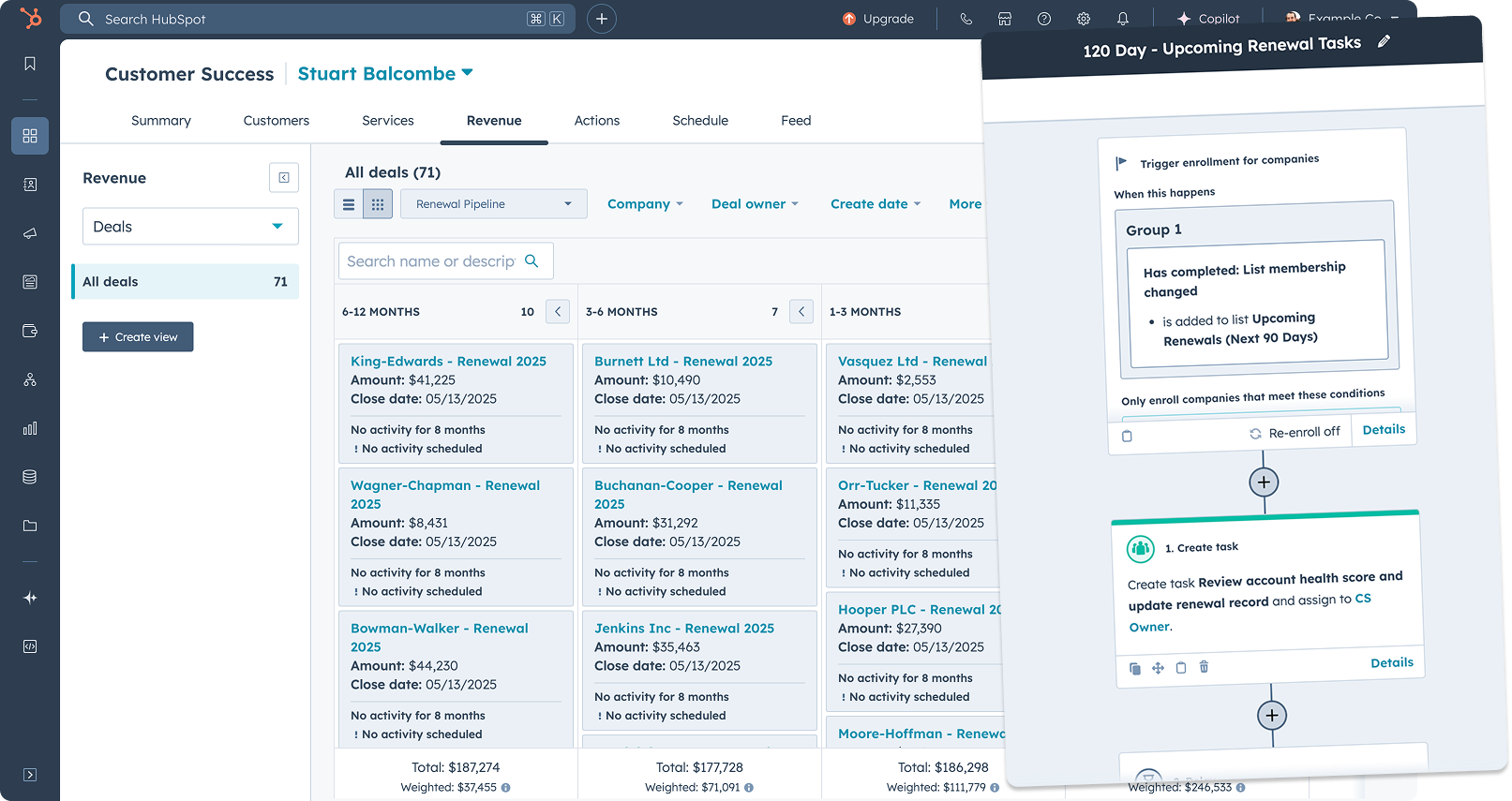Open Copilot from the top bar
This screenshot has width=1512, height=801.
1208,19
